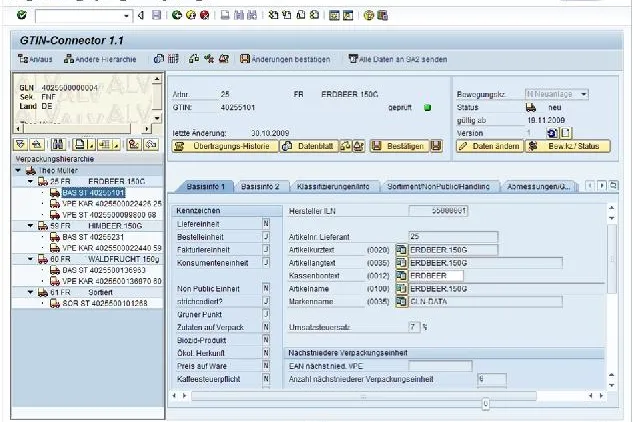Go to first page icon
Image resolution: width=633 pixels, height=422 pixels.
[x=273, y=15]
